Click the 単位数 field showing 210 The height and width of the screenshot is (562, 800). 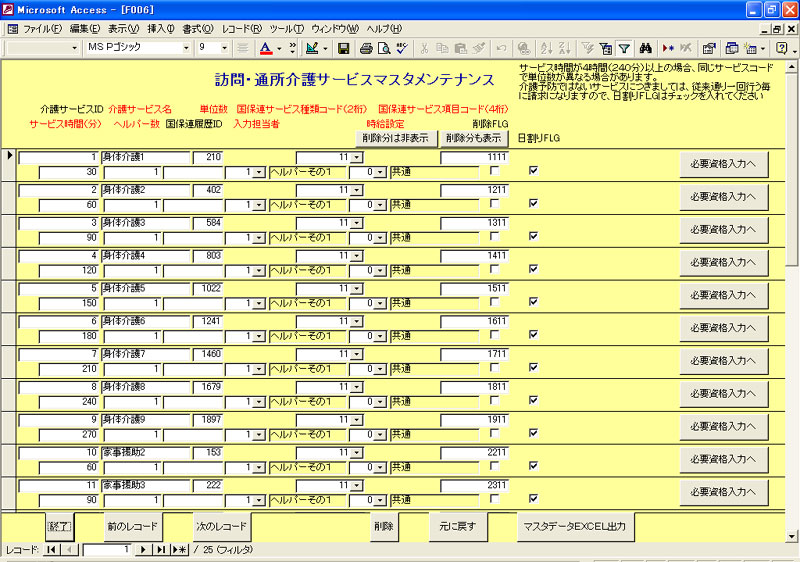(208, 158)
